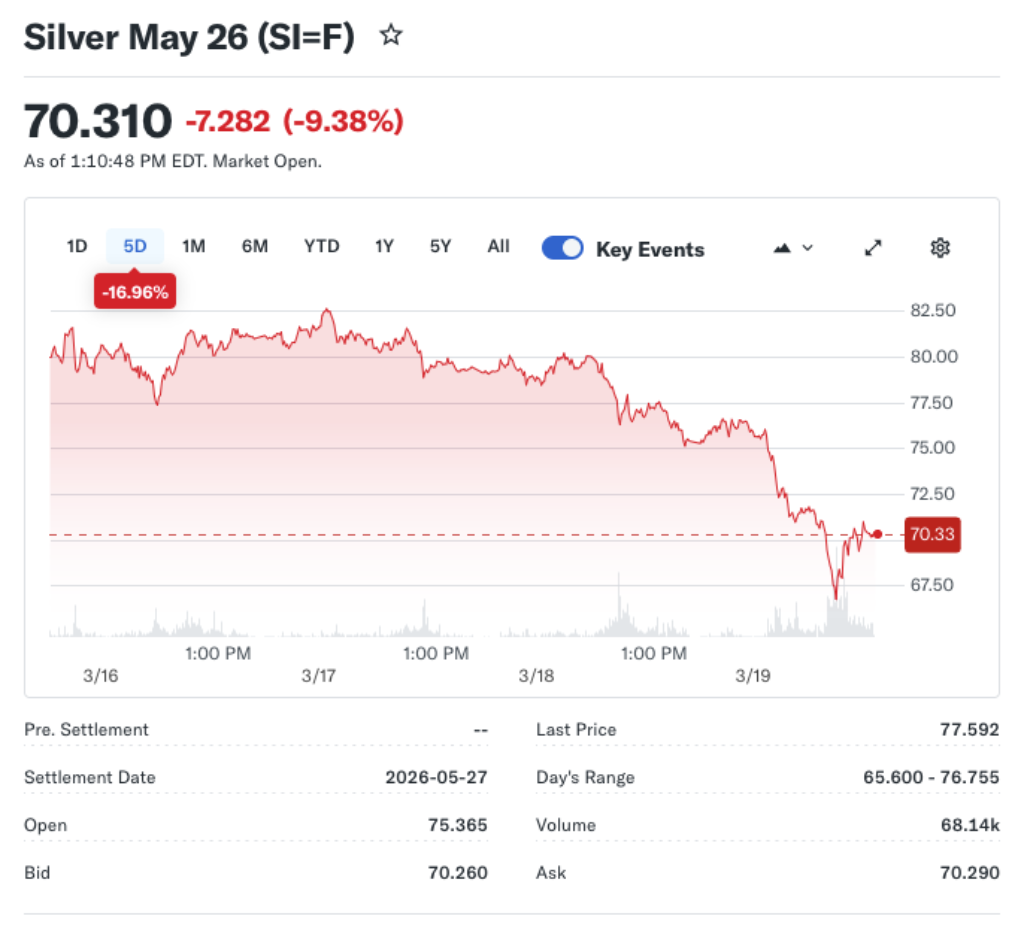Select the mountain chart type icon
The height and width of the screenshot is (937, 1024).
pyautogui.click(x=783, y=248)
